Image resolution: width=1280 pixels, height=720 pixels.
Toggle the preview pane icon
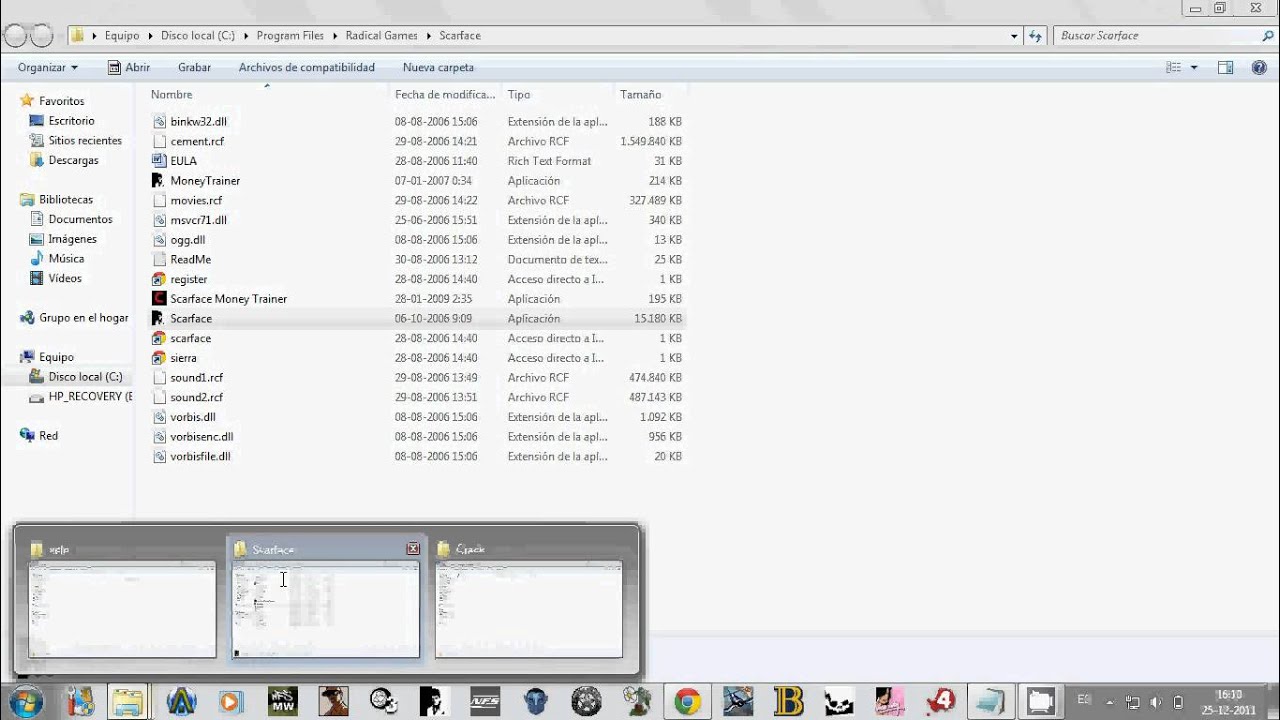pyautogui.click(x=1225, y=67)
